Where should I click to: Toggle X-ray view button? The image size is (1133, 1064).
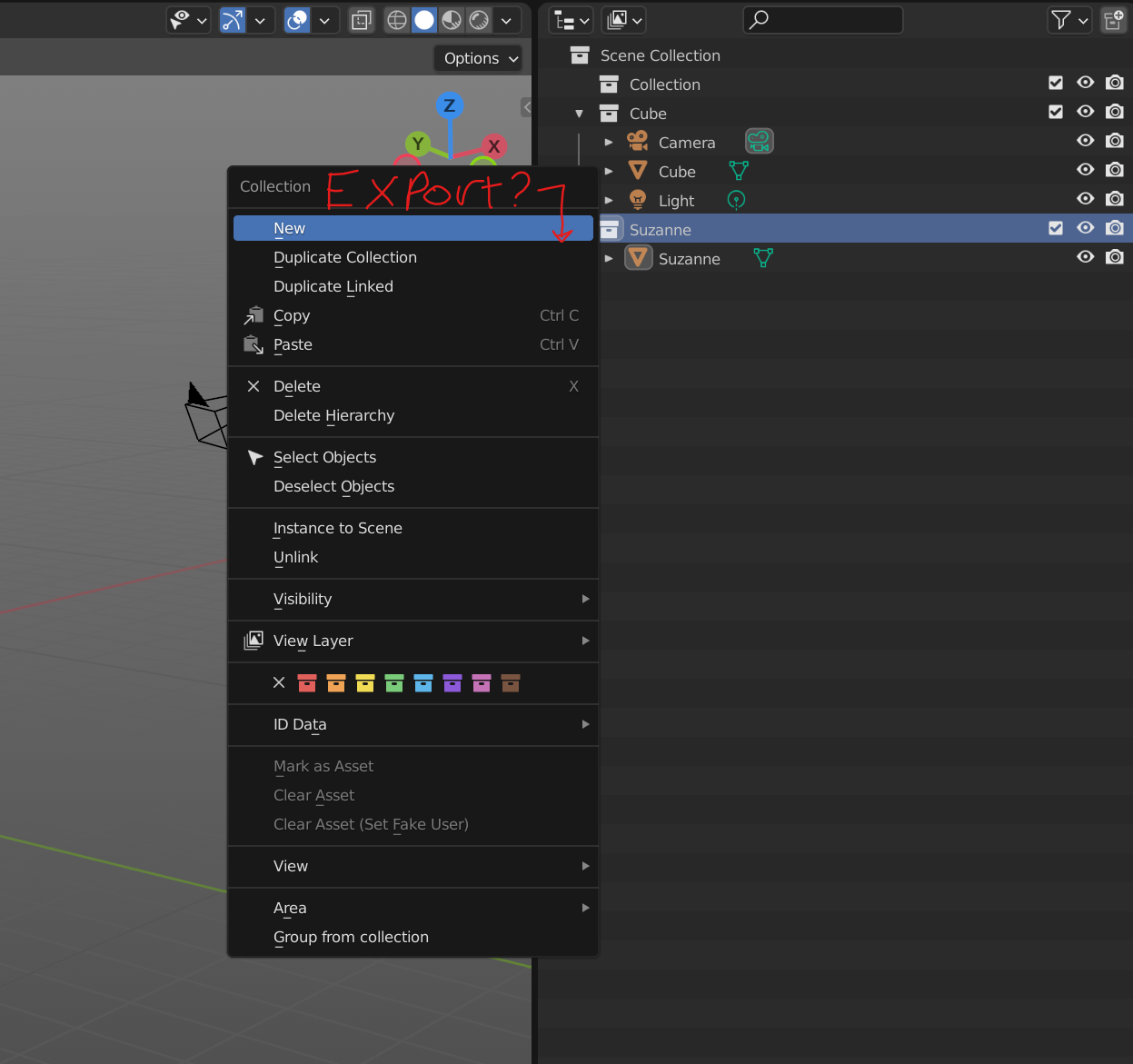pyautogui.click(x=362, y=20)
